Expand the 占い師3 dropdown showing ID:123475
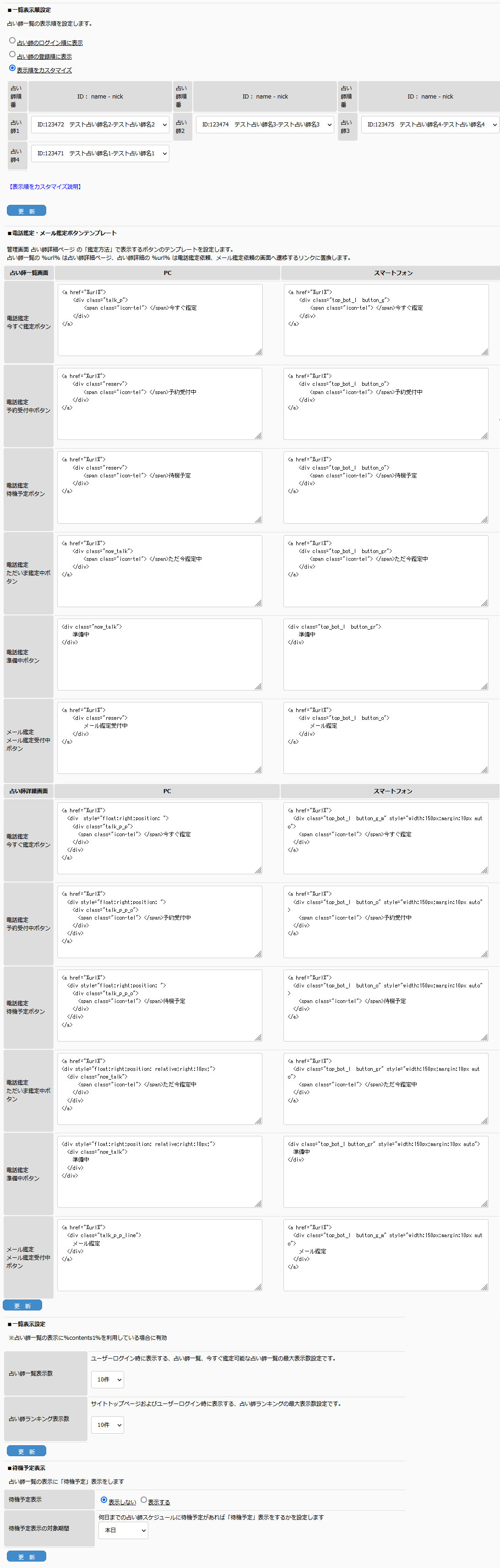The width and height of the screenshot is (500, 1568). pos(429,125)
